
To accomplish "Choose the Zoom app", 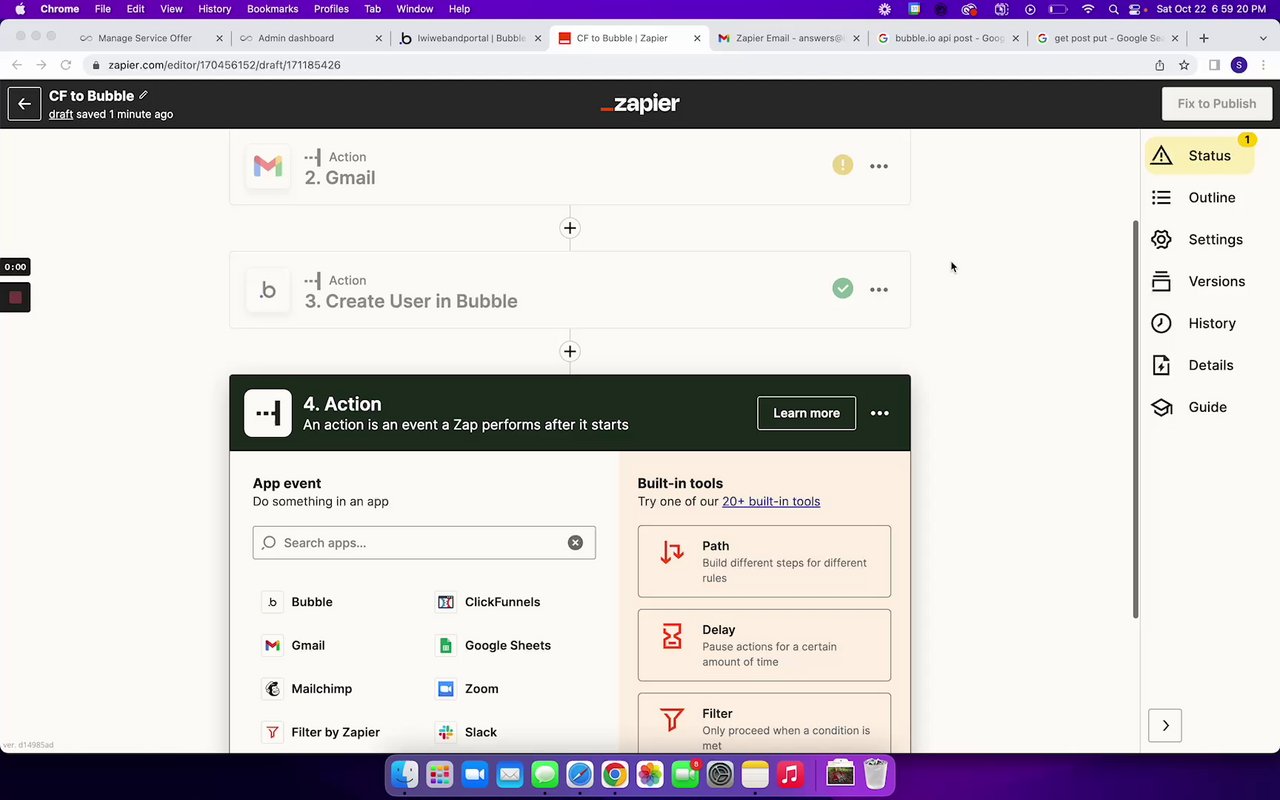I will click(x=468, y=689).
